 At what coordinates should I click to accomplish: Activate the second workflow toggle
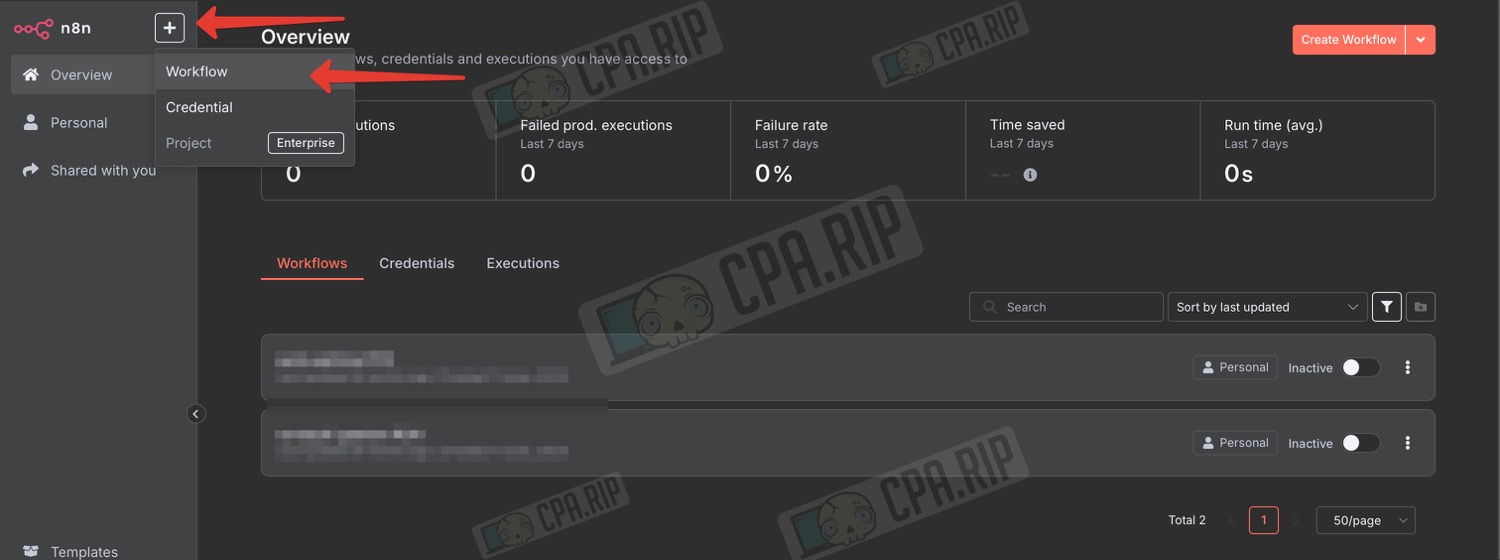pos(1360,443)
